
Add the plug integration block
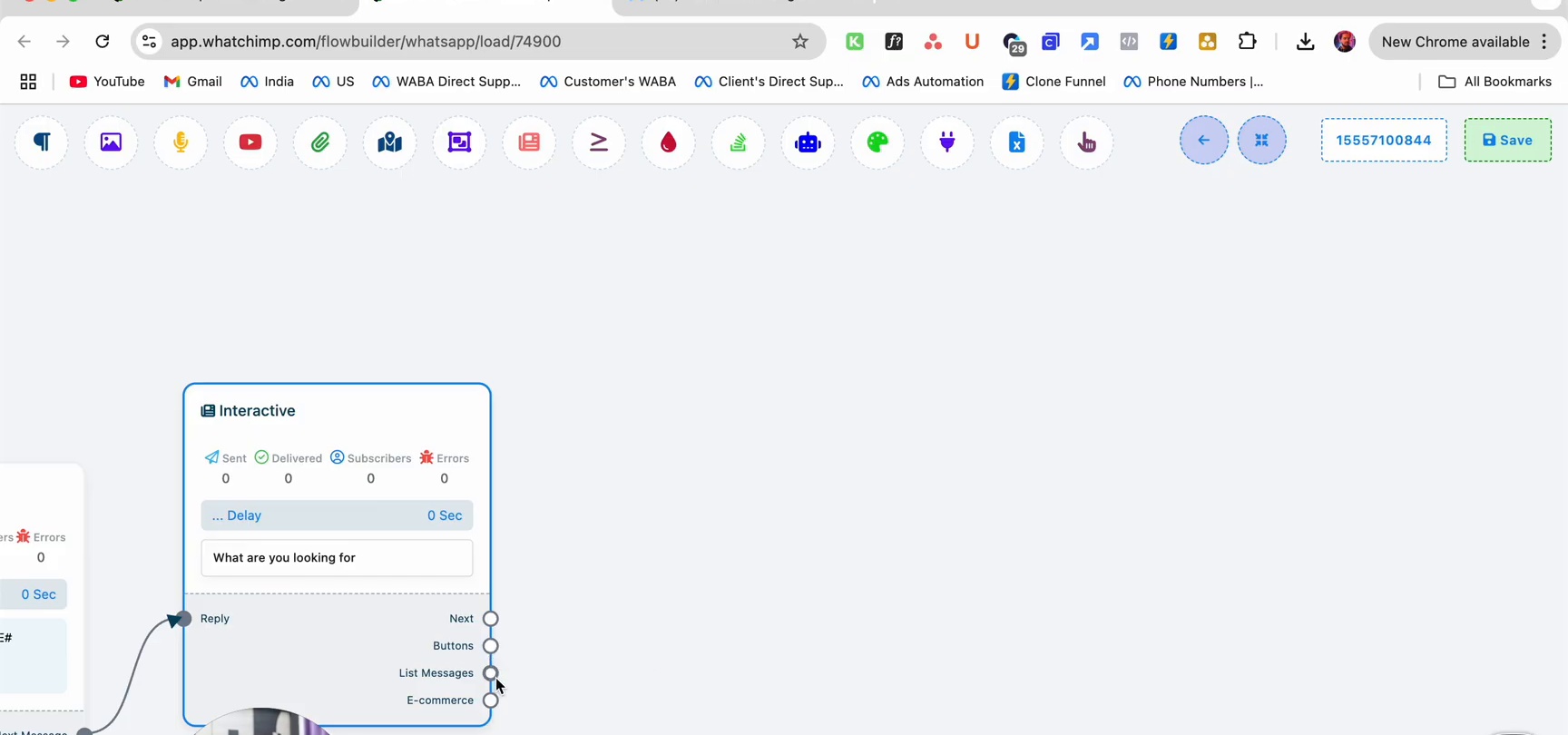[947, 142]
